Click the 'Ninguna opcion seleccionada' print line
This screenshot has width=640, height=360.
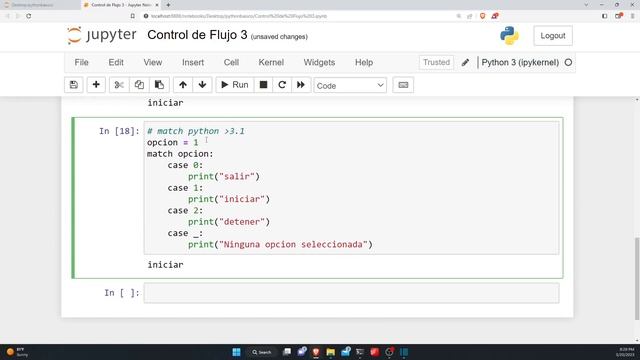(x=280, y=244)
